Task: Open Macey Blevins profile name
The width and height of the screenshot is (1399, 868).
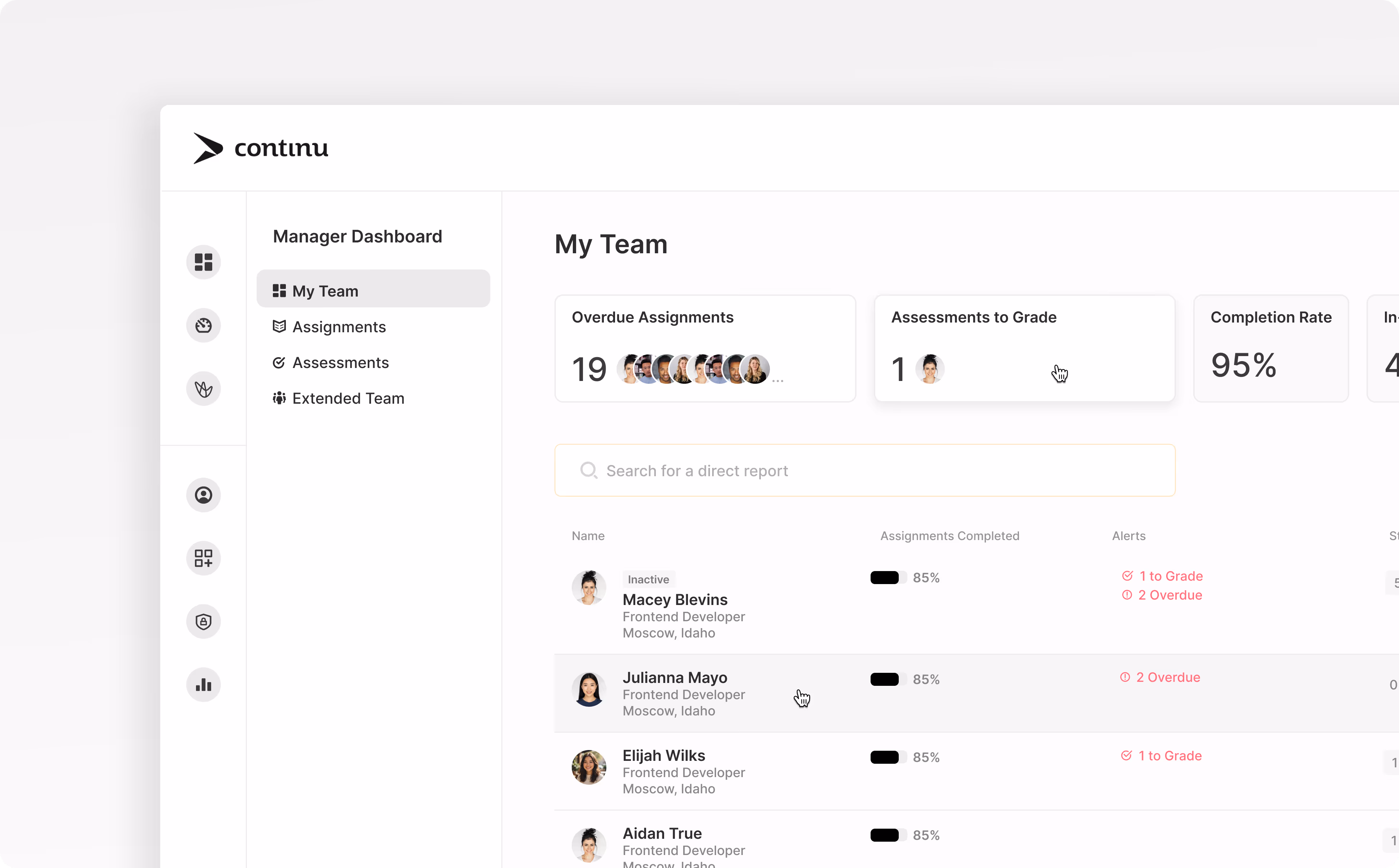Action: [x=675, y=599]
